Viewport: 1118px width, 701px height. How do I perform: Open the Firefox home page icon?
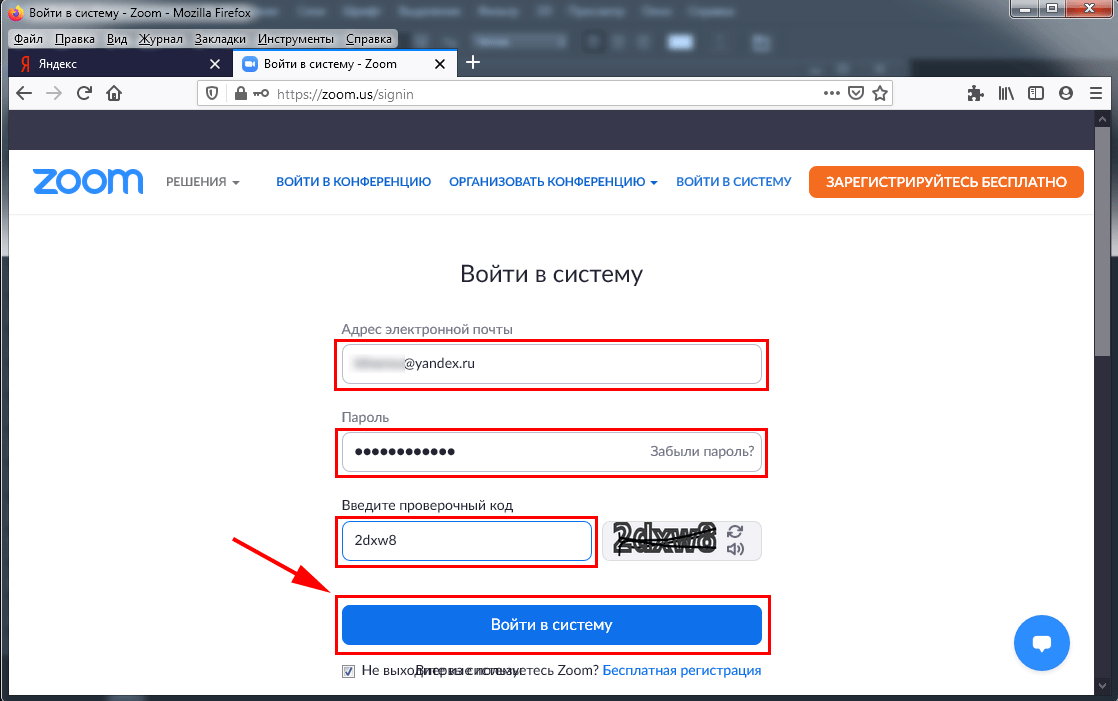point(114,93)
